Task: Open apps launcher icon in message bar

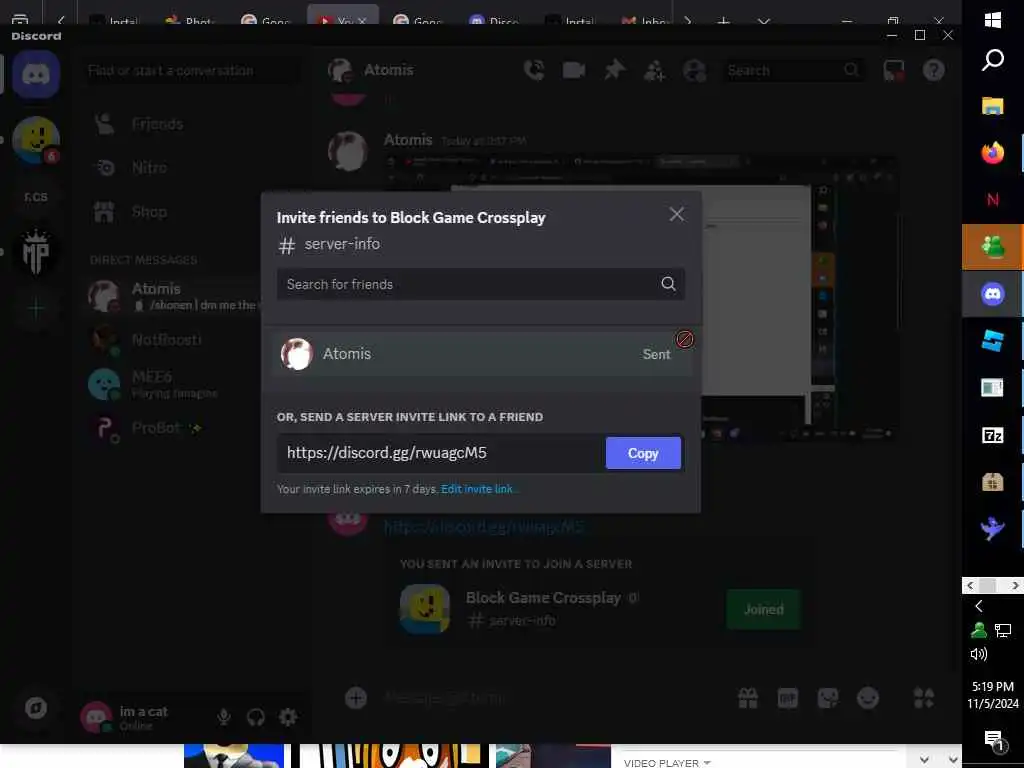Action: 924,698
